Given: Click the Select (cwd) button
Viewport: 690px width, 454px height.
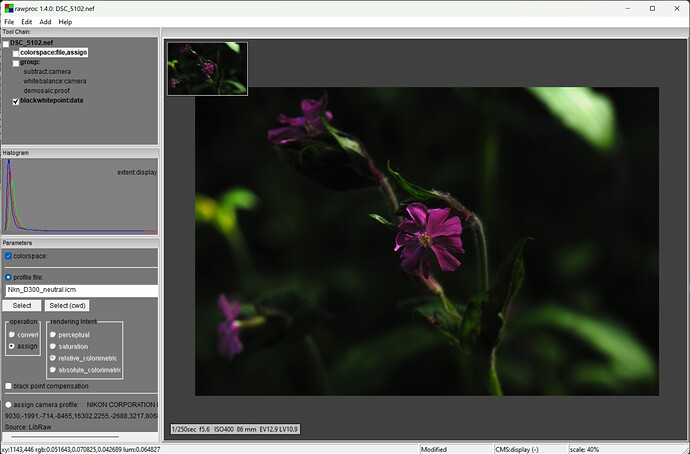Looking at the screenshot, I should pos(67,305).
